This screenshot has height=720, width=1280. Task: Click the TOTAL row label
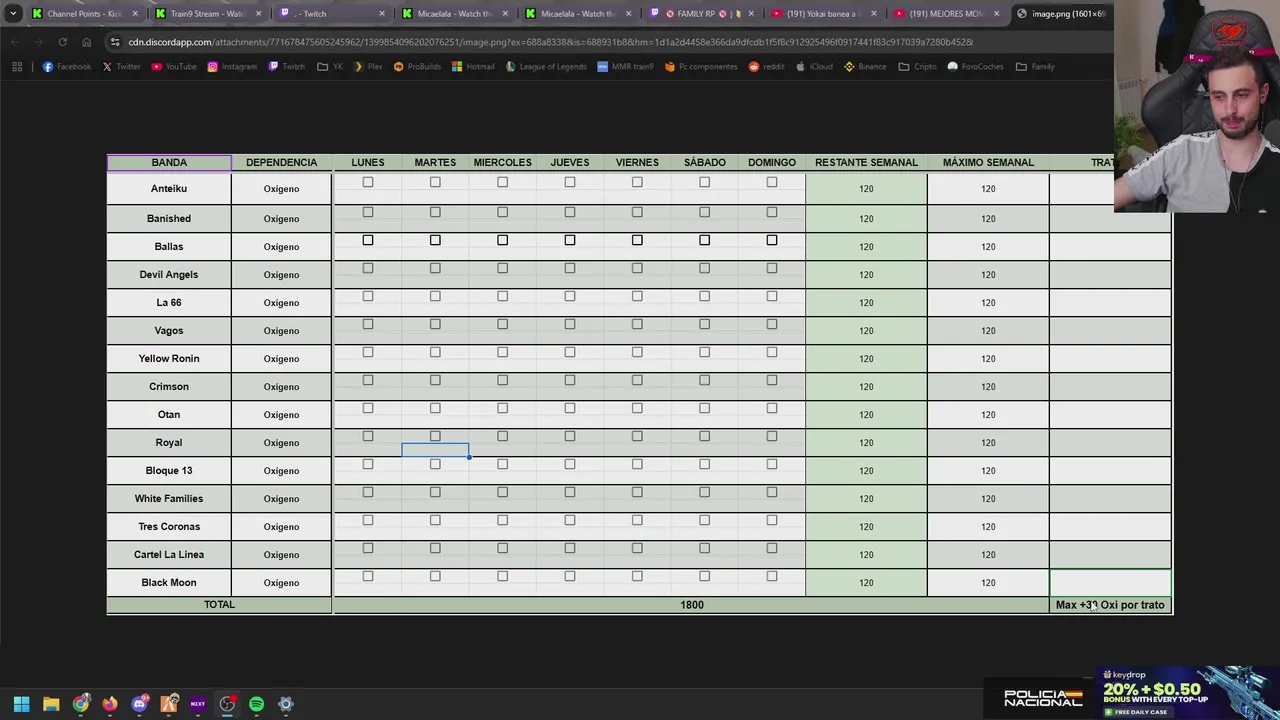pyautogui.click(x=219, y=605)
